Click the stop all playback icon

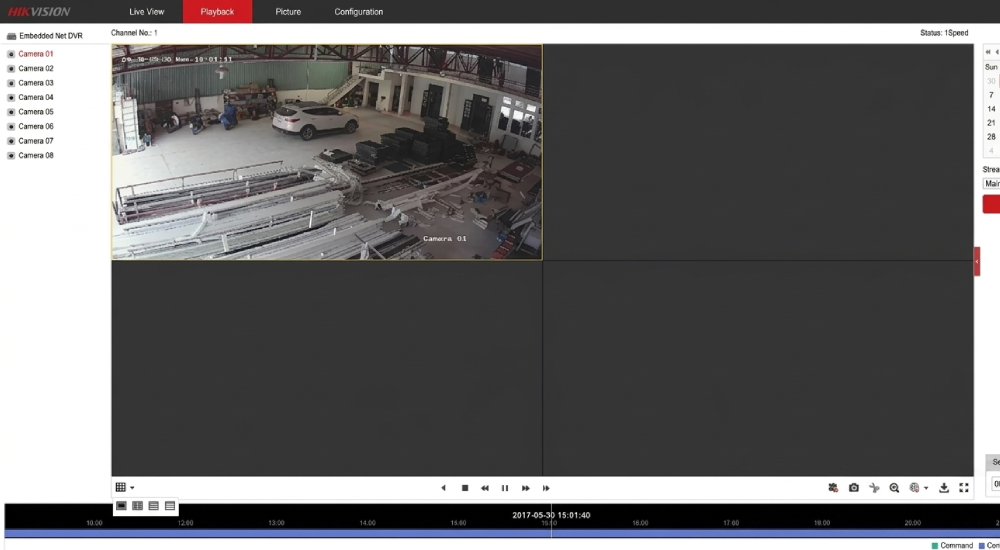833,488
